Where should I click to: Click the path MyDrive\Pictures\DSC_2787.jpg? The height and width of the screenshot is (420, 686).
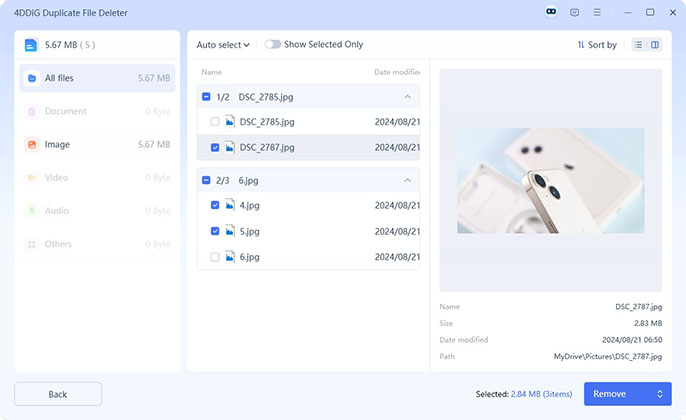coord(608,357)
